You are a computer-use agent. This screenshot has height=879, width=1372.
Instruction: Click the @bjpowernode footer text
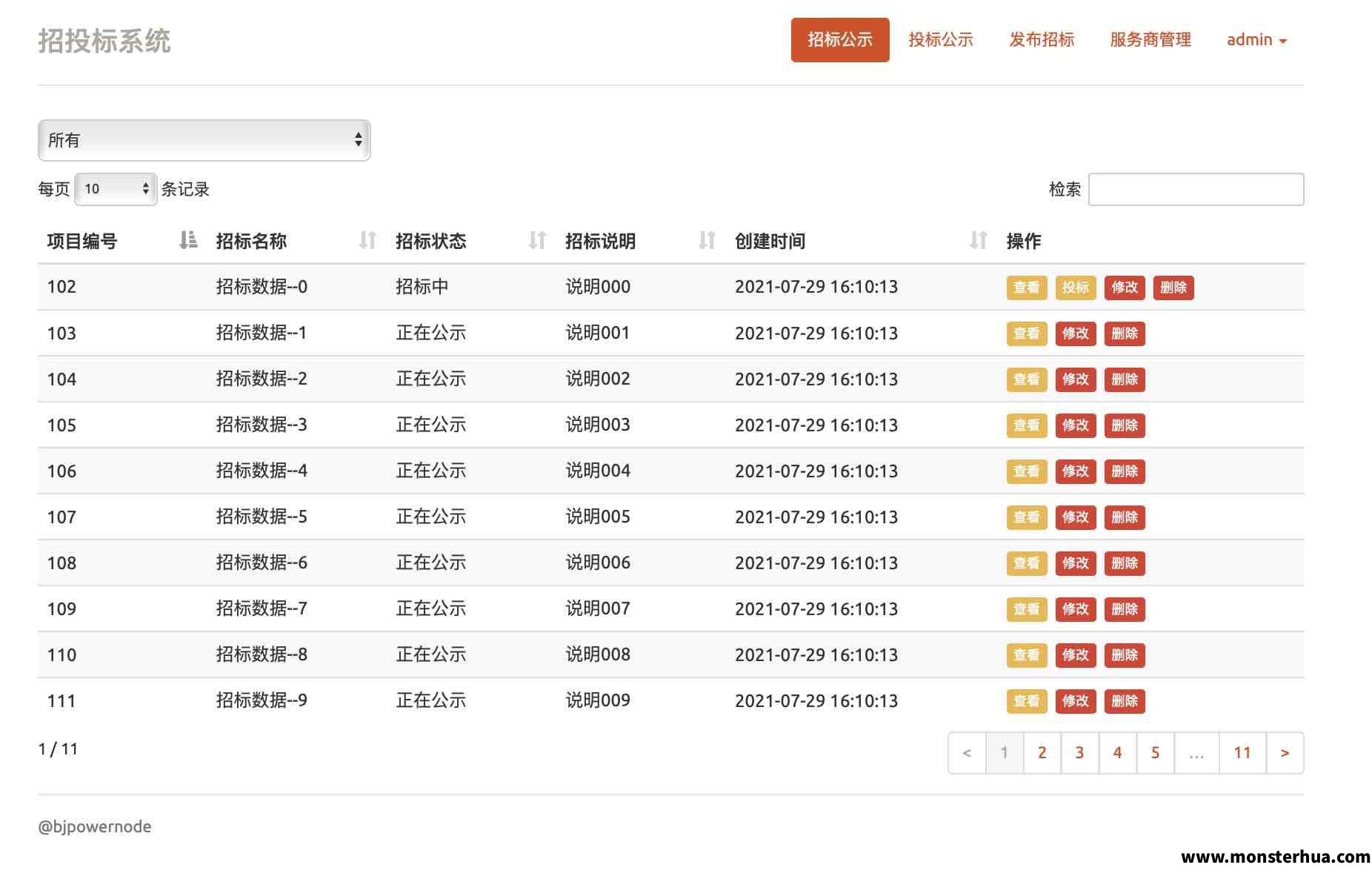pos(95,827)
